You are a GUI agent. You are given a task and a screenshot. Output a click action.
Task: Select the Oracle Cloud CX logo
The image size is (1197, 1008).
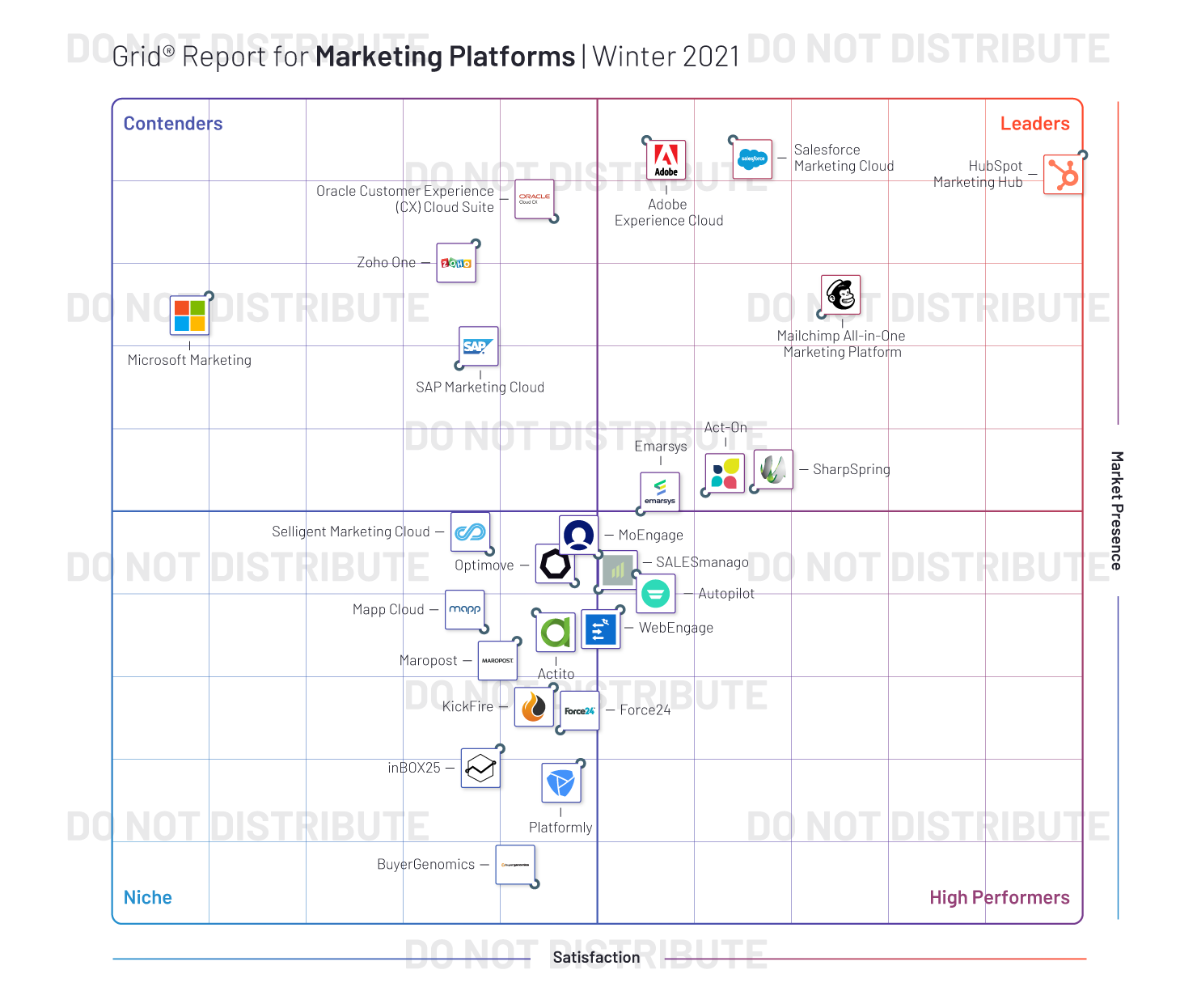(534, 201)
